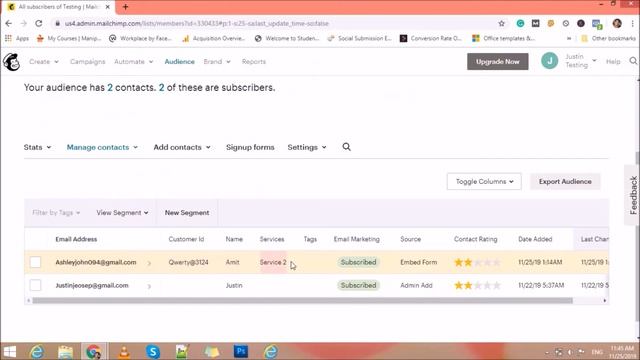Open Ashleyjohn094@gmail.com contact profile
The height and width of the screenshot is (360, 640).
tap(96, 262)
